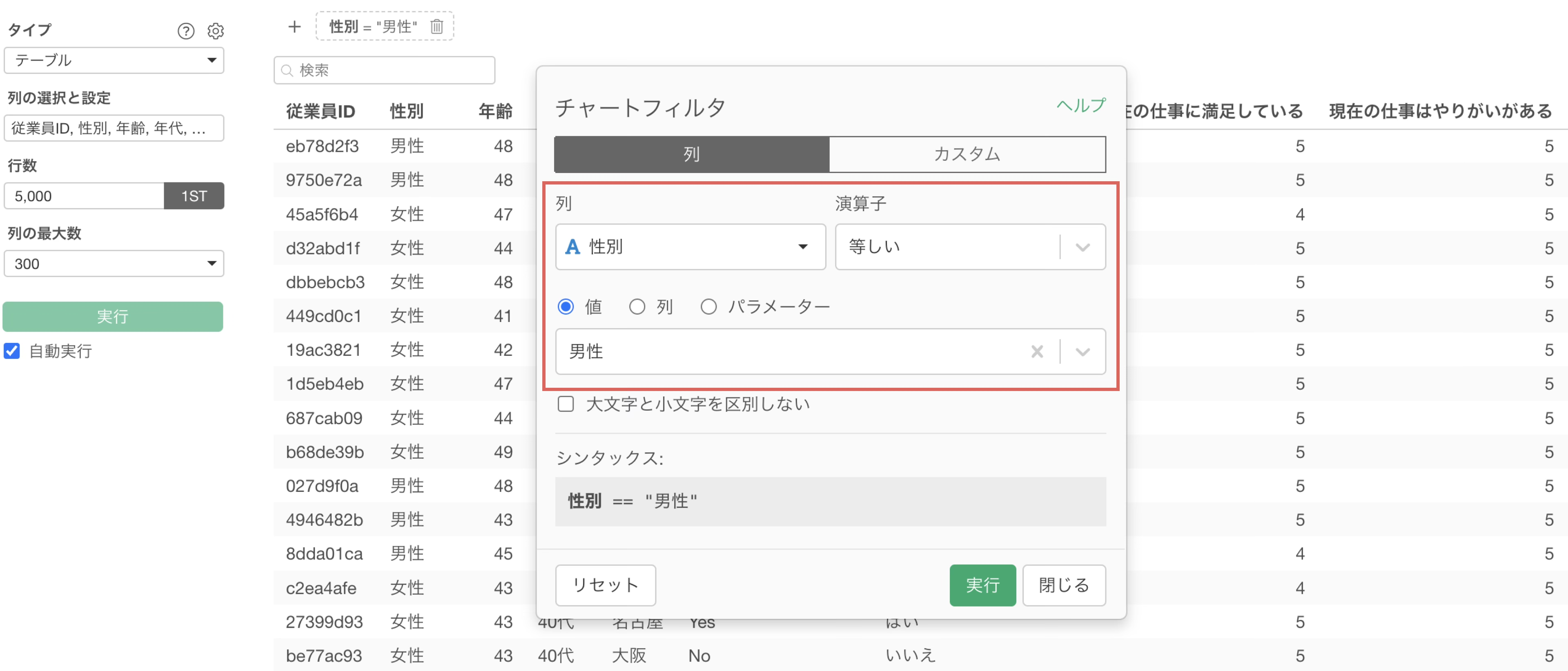This screenshot has height=671, width=1568.
Task: Expand the 男性 value chevron
Action: click(x=1082, y=351)
